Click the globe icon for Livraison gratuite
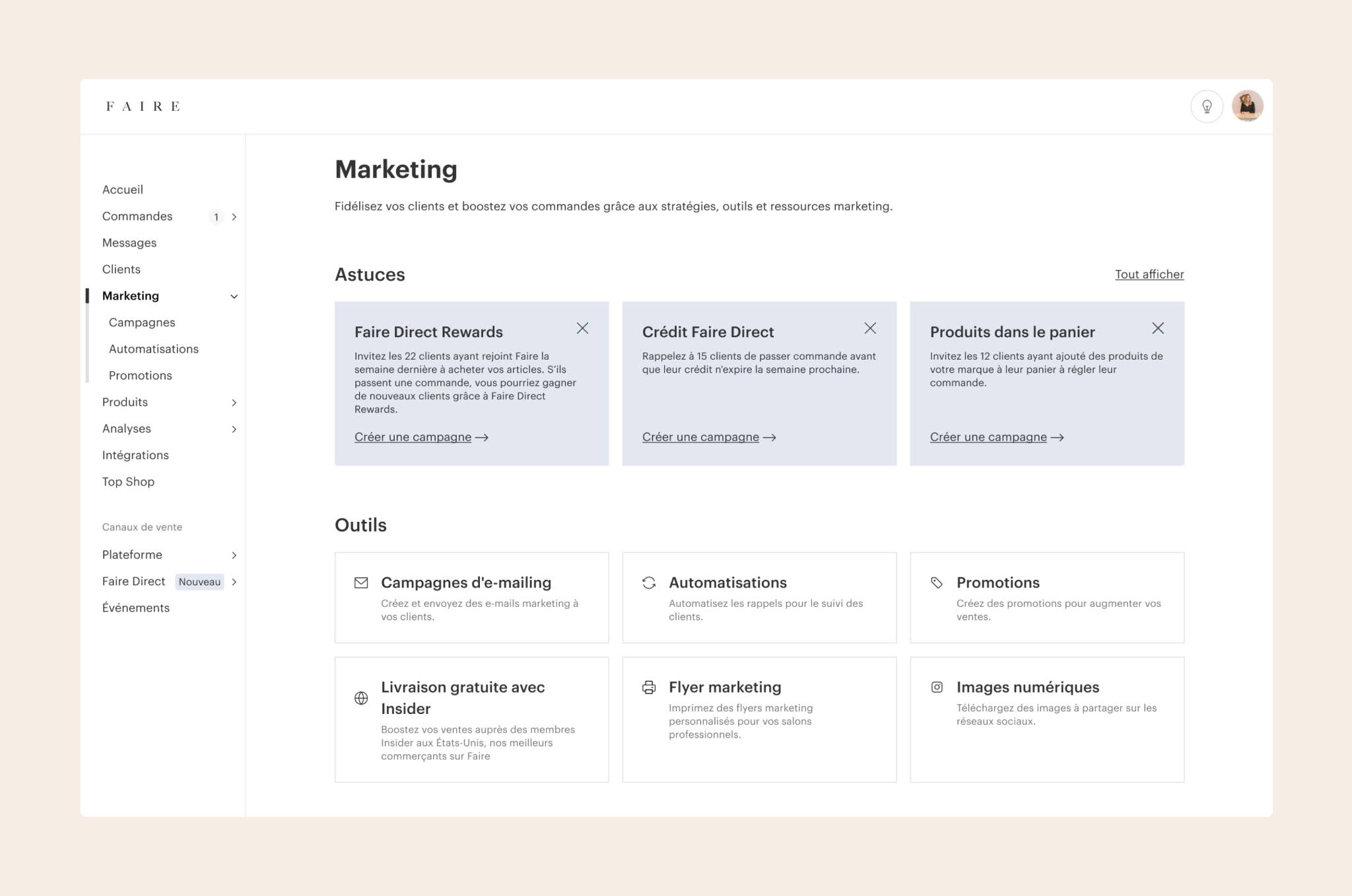Image resolution: width=1352 pixels, height=896 pixels. [x=361, y=698]
